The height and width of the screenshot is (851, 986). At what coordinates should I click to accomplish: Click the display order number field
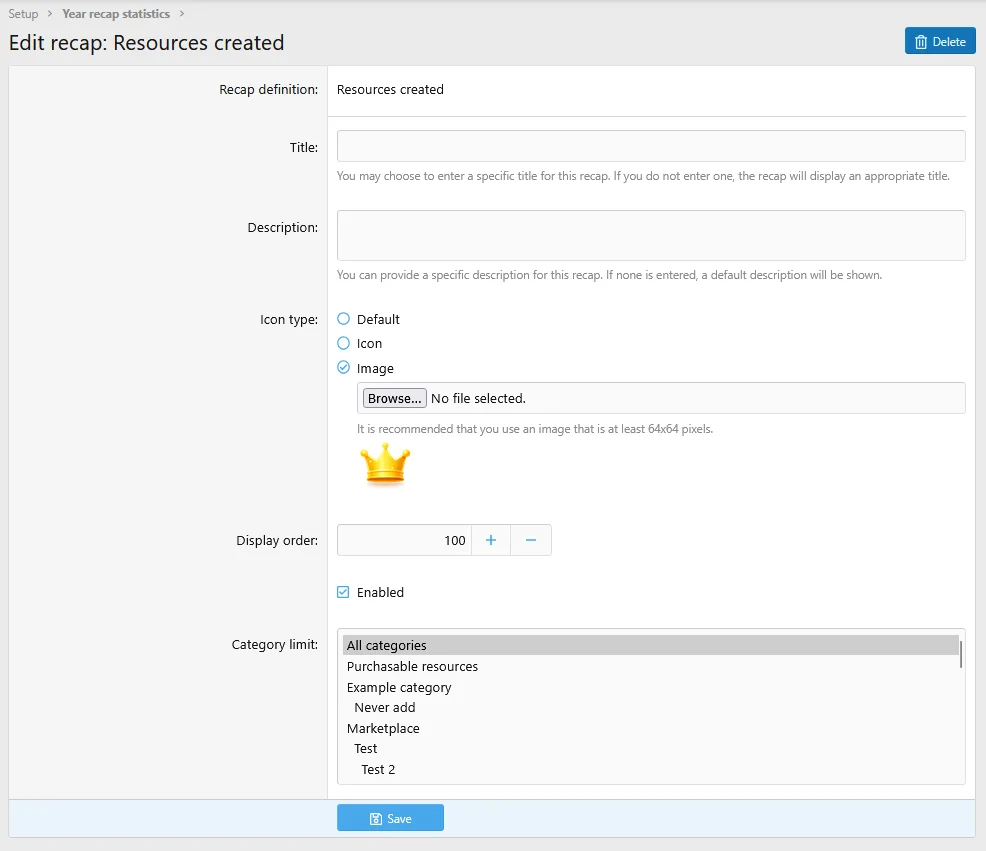click(404, 540)
